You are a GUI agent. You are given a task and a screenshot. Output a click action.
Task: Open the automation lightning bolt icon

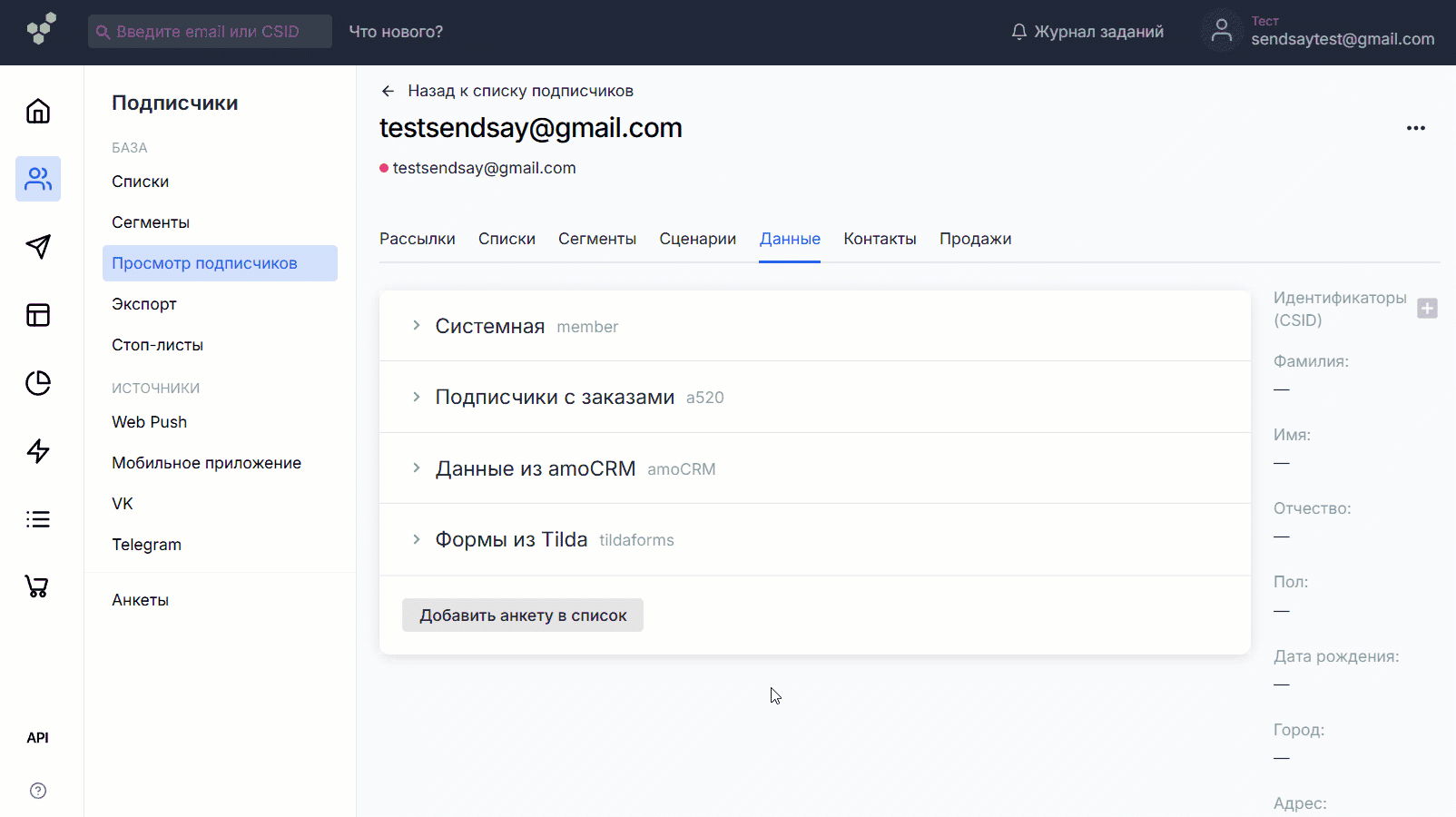point(38,451)
